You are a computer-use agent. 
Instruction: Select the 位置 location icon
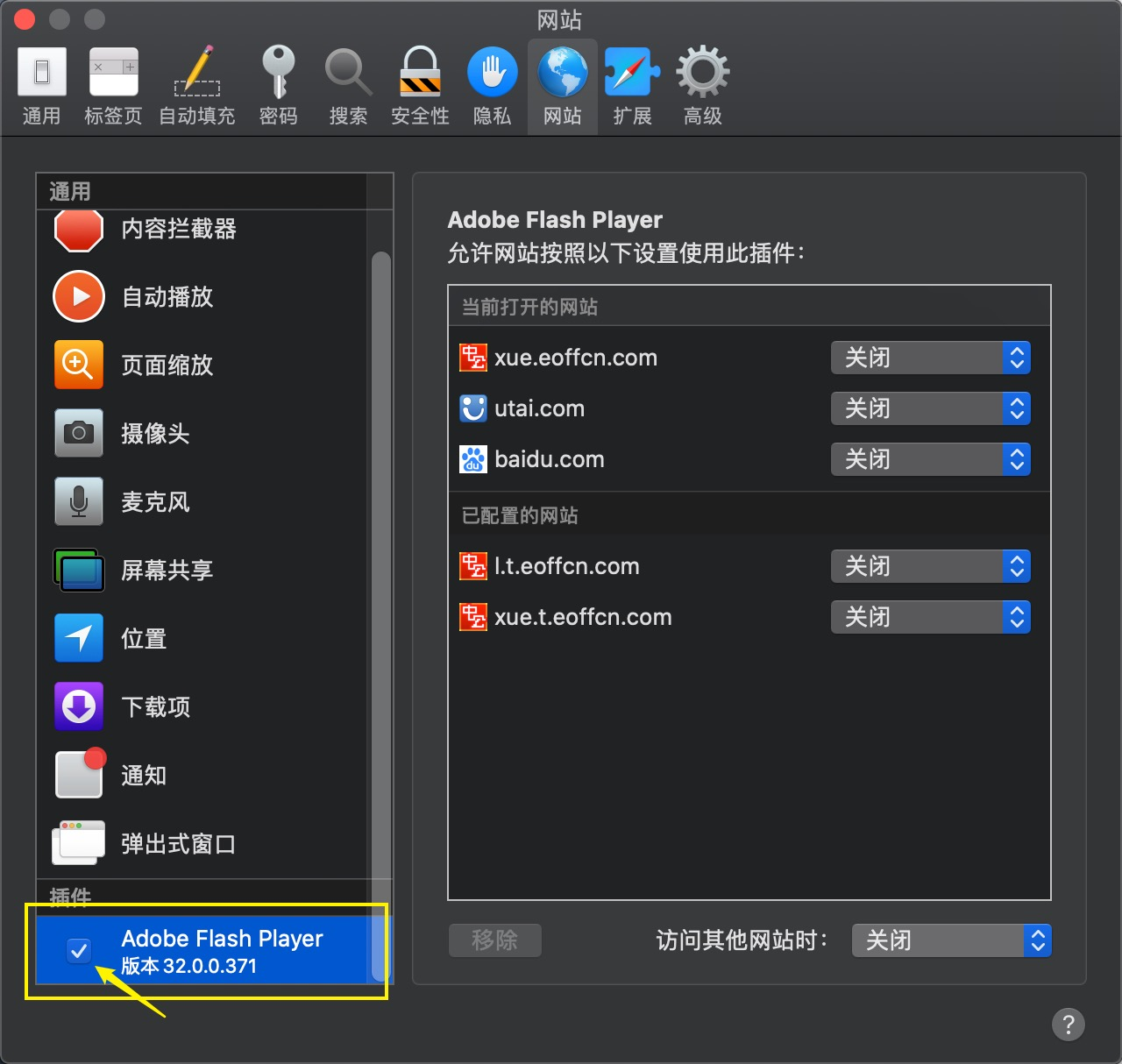(79, 638)
